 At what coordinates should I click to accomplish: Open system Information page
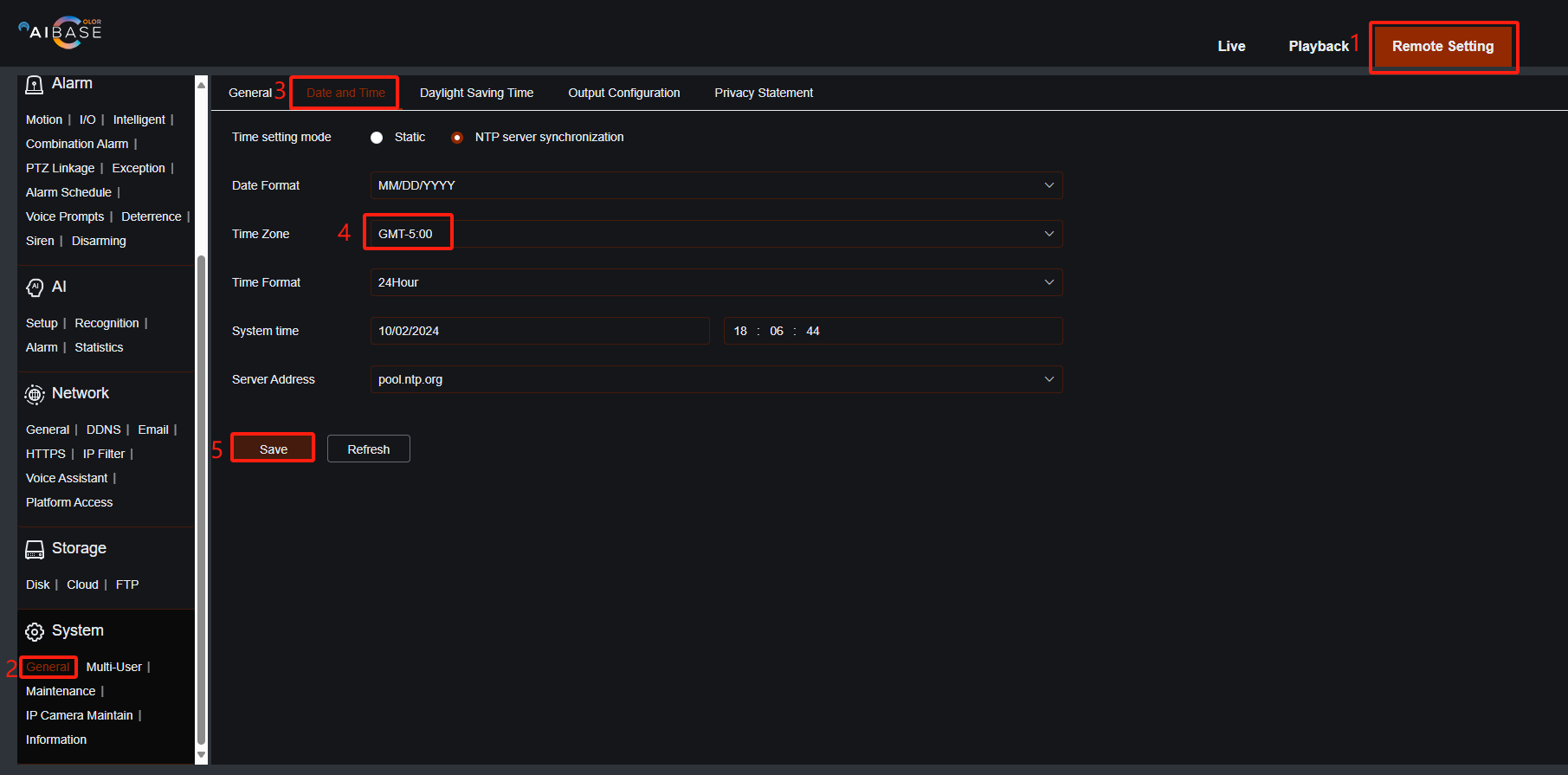tap(56, 739)
